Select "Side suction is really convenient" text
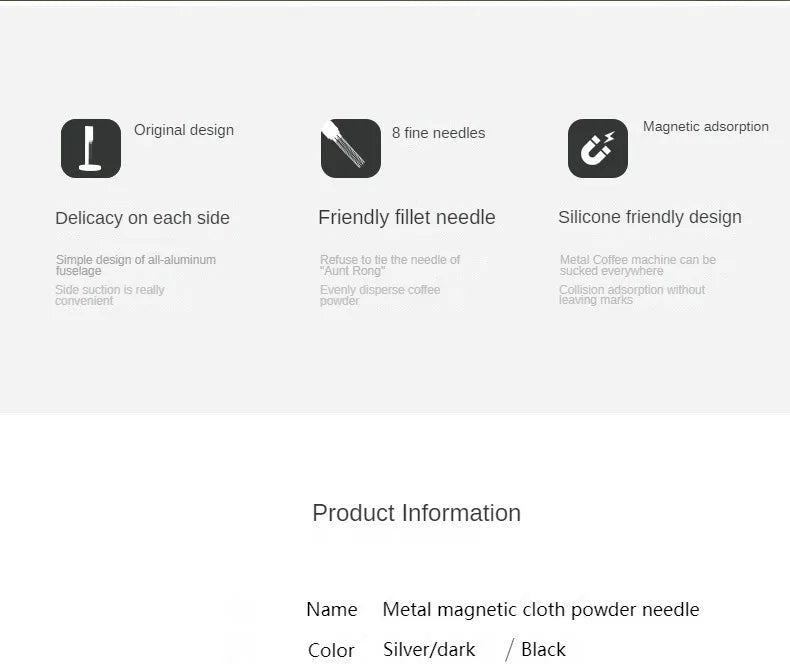Screen dimensions: 790x664 [109, 295]
